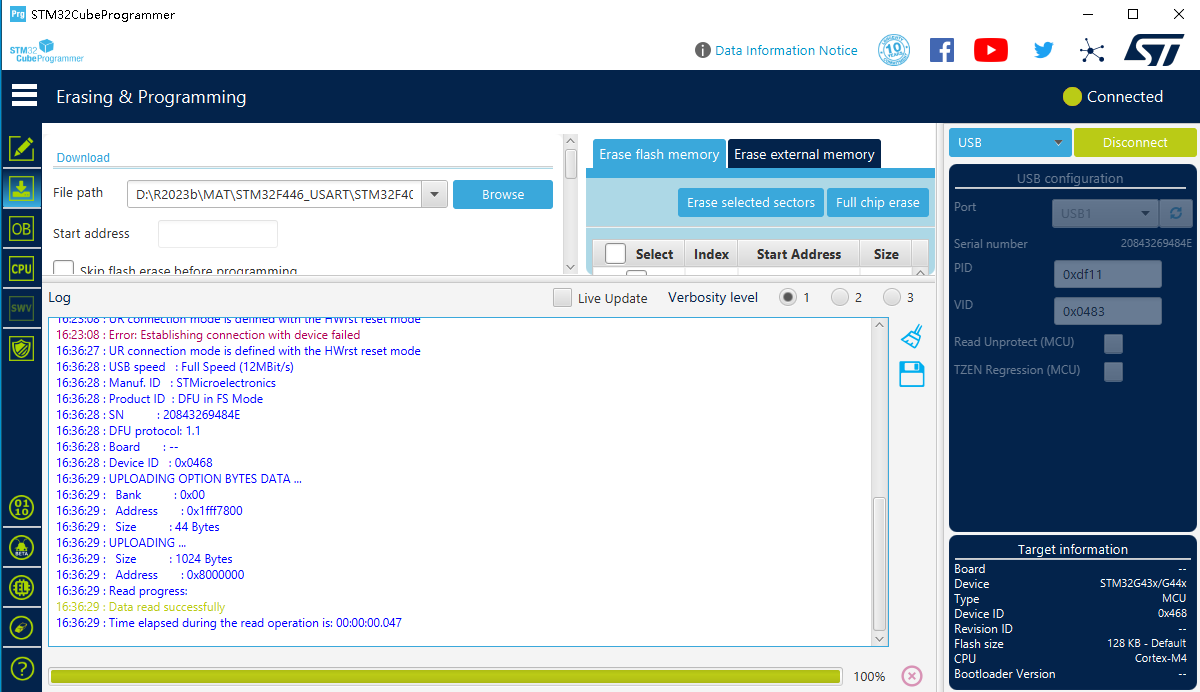The height and width of the screenshot is (692, 1200).
Task: Click the VID field showing 0x0483
Action: pyautogui.click(x=1108, y=311)
